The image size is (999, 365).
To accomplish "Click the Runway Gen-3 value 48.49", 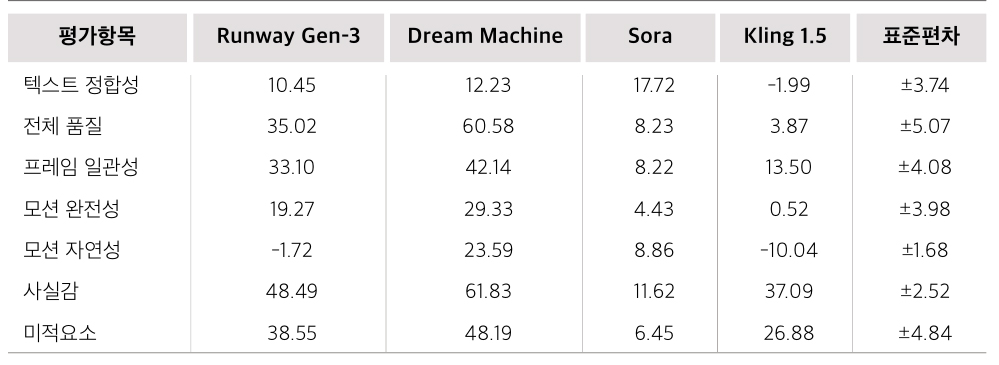I will (x=292, y=292).
